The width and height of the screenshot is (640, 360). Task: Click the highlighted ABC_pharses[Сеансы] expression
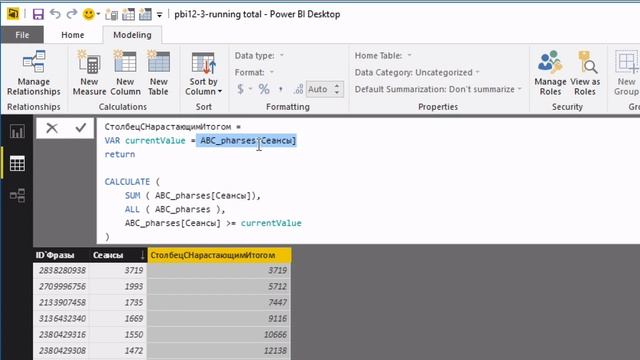click(x=247, y=140)
